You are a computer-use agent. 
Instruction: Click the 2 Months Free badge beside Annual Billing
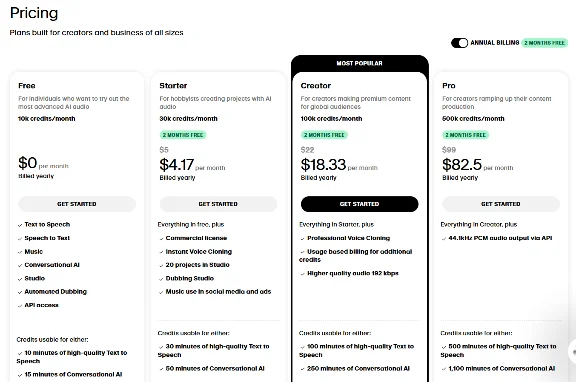[544, 43]
